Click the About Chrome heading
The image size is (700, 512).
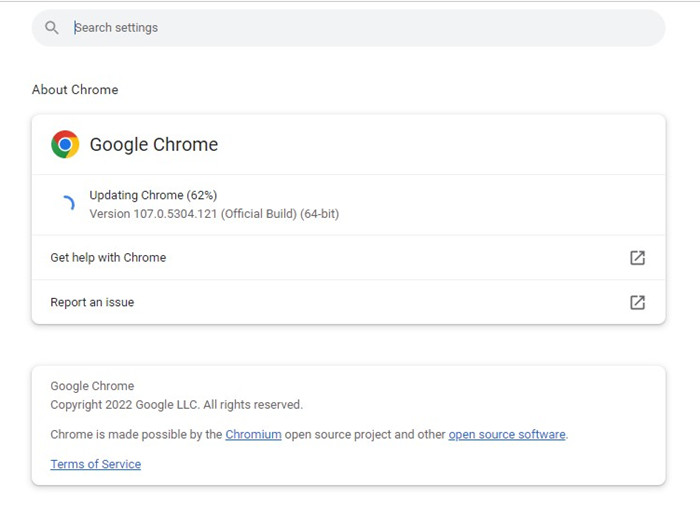coord(75,90)
